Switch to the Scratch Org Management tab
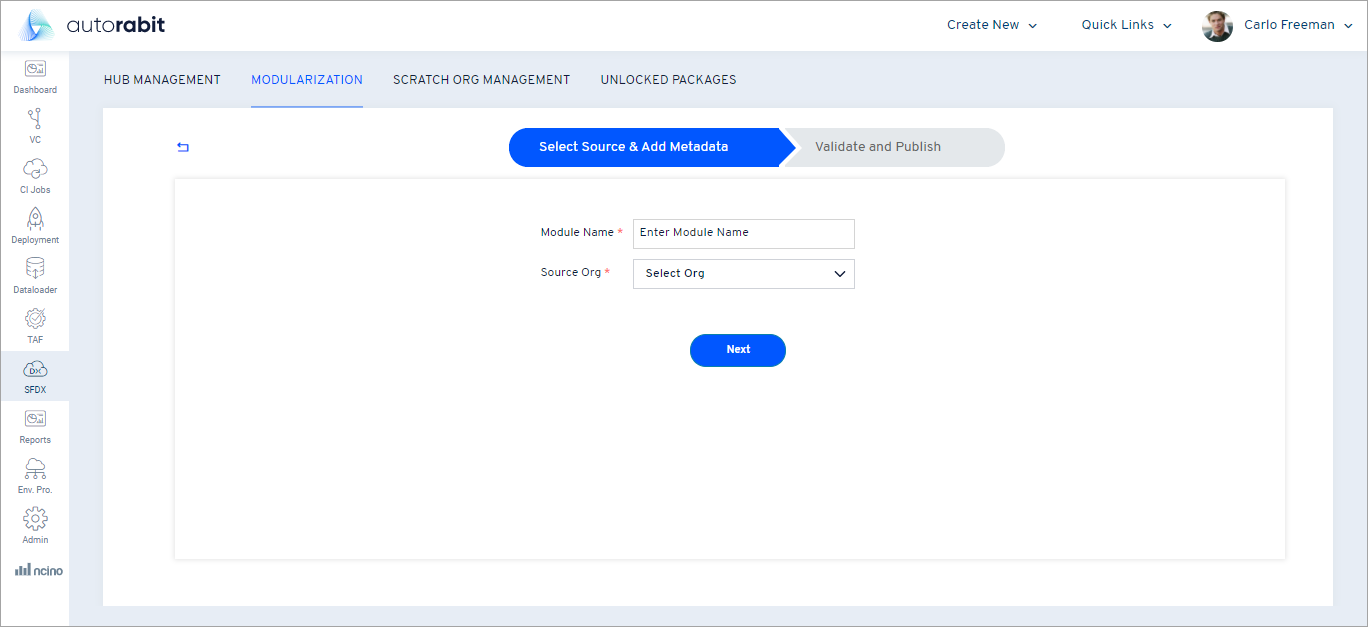The width and height of the screenshot is (1368, 627). pos(481,79)
